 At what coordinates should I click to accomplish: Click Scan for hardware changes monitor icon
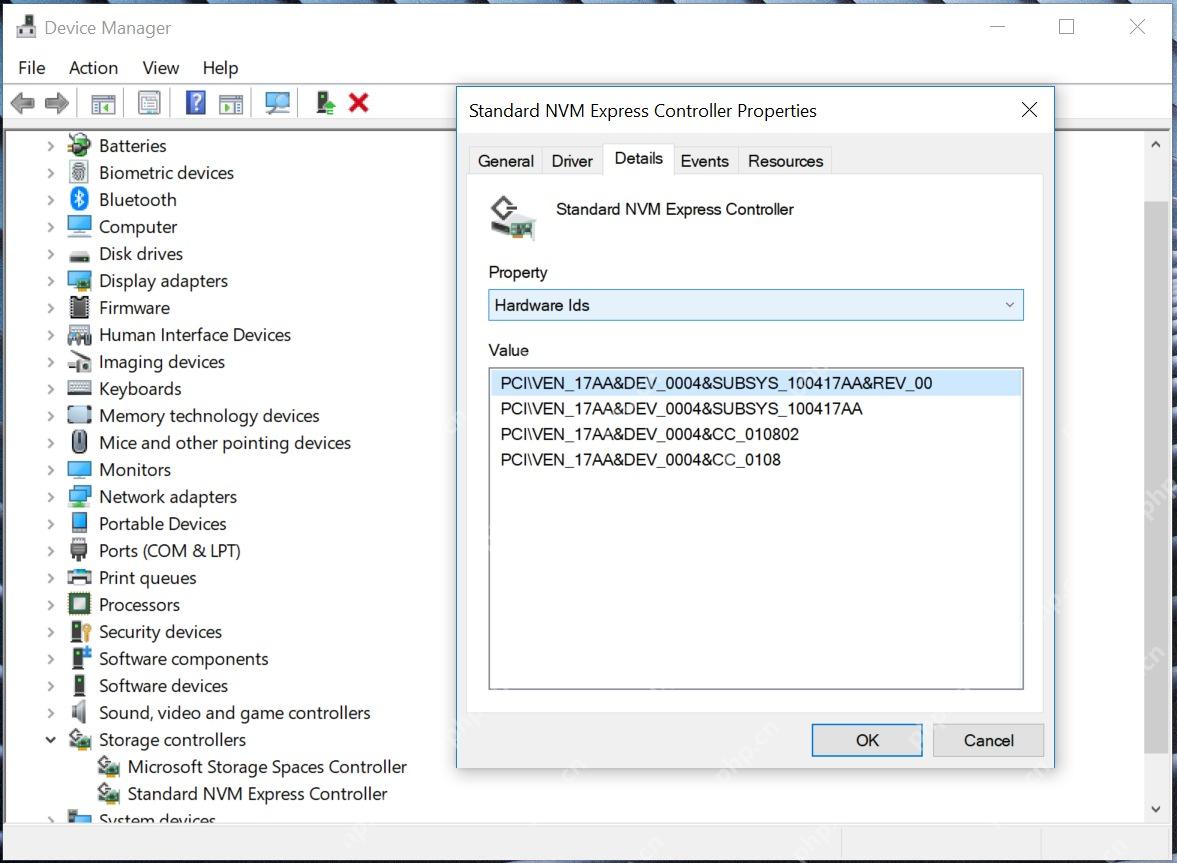[x=277, y=103]
